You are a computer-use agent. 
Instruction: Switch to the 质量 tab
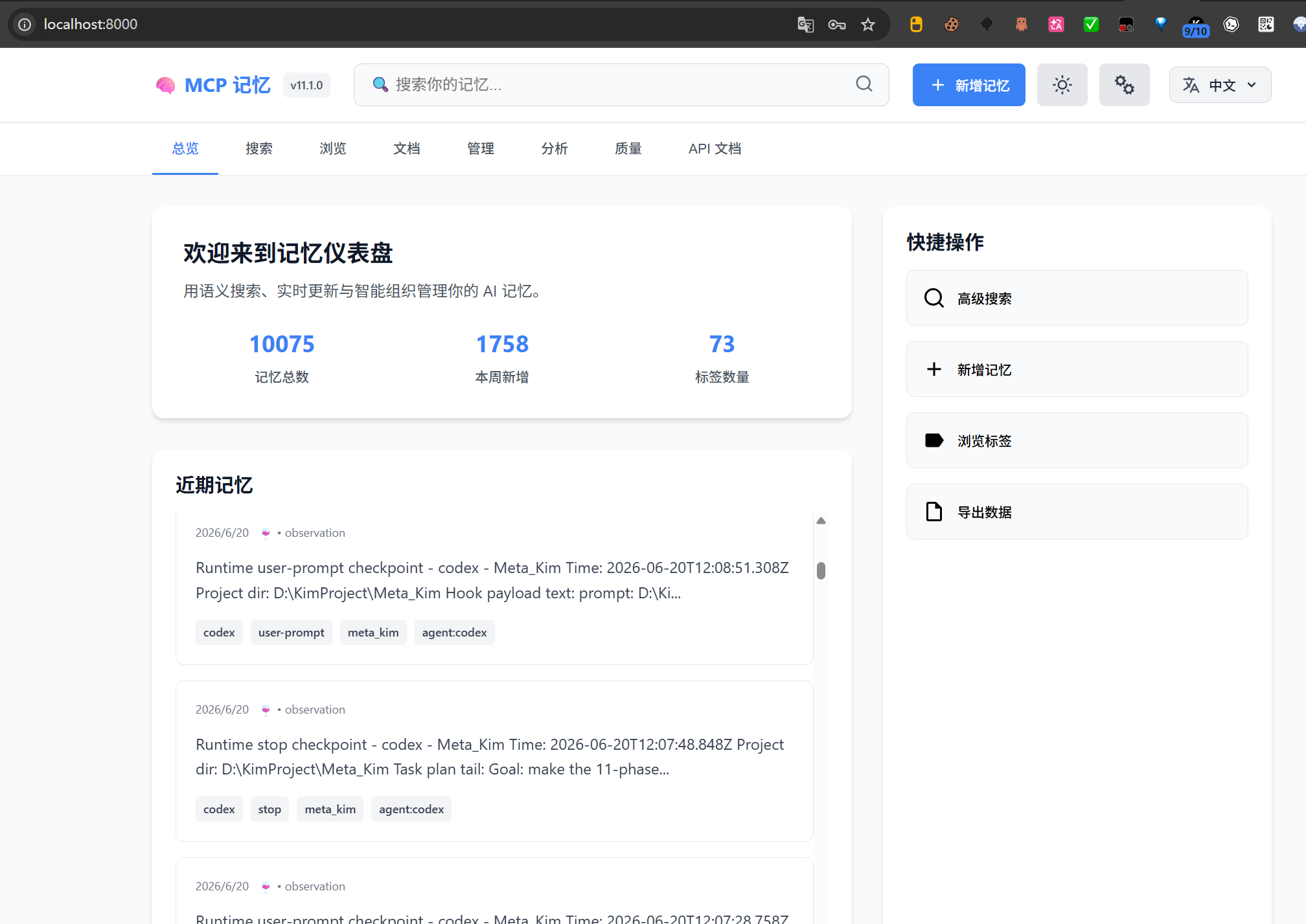click(628, 148)
